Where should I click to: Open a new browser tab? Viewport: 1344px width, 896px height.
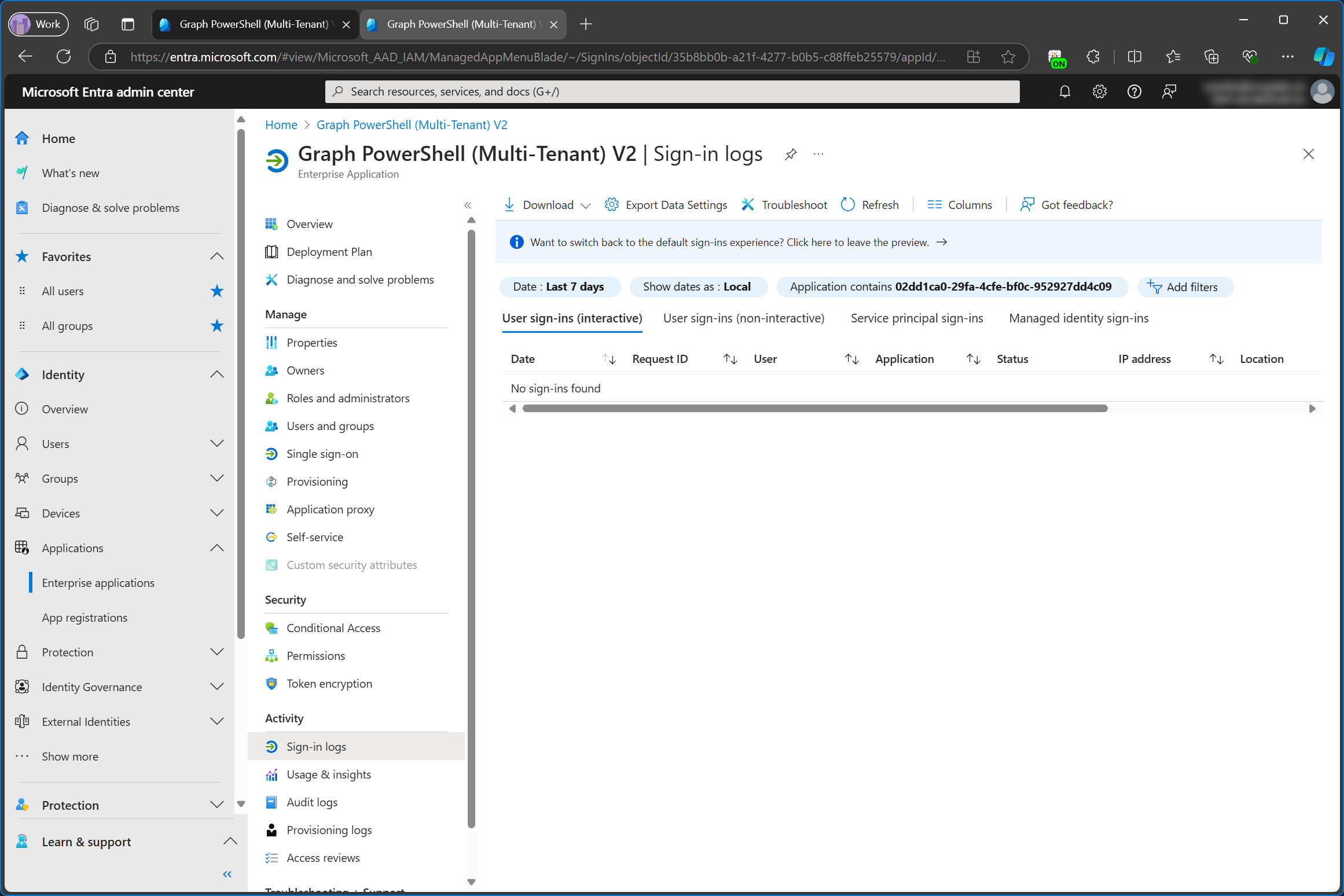point(586,24)
